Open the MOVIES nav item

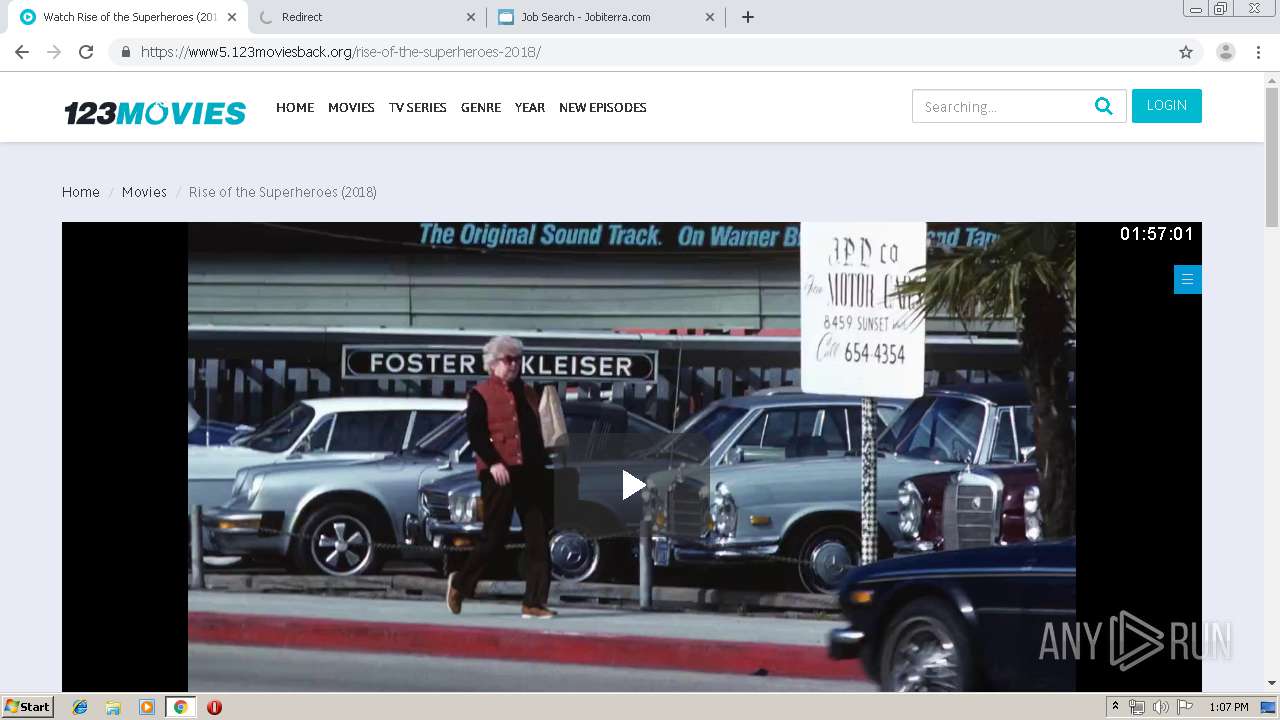[x=351, y=107]
